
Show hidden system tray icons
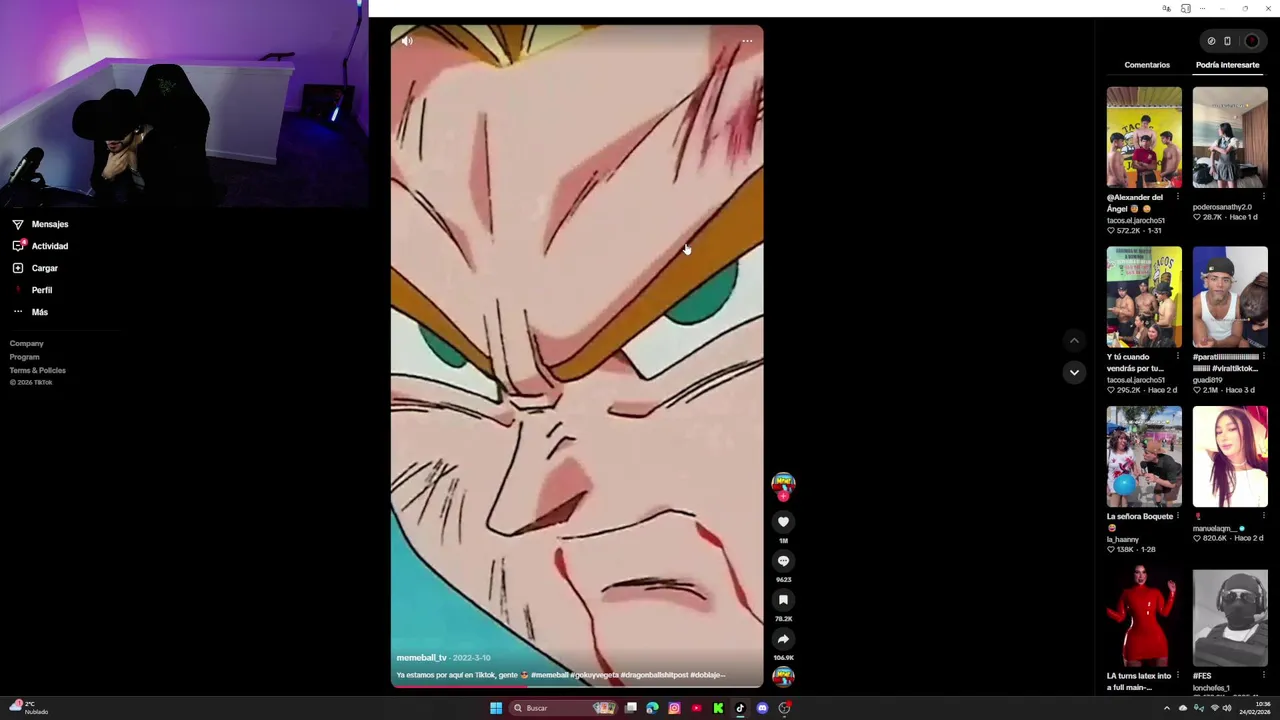coord(1167,708)
